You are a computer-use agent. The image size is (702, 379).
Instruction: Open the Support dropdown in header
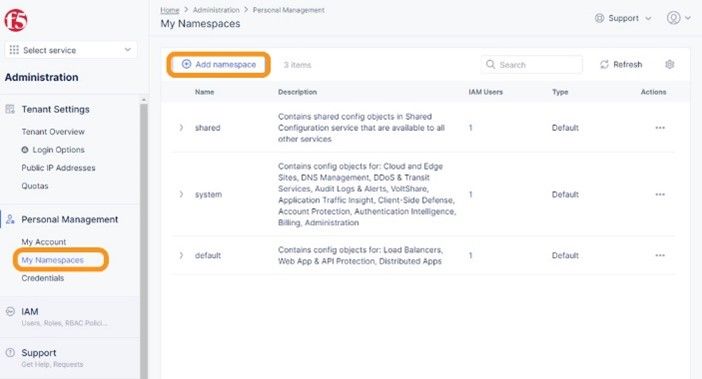point(623,18)
